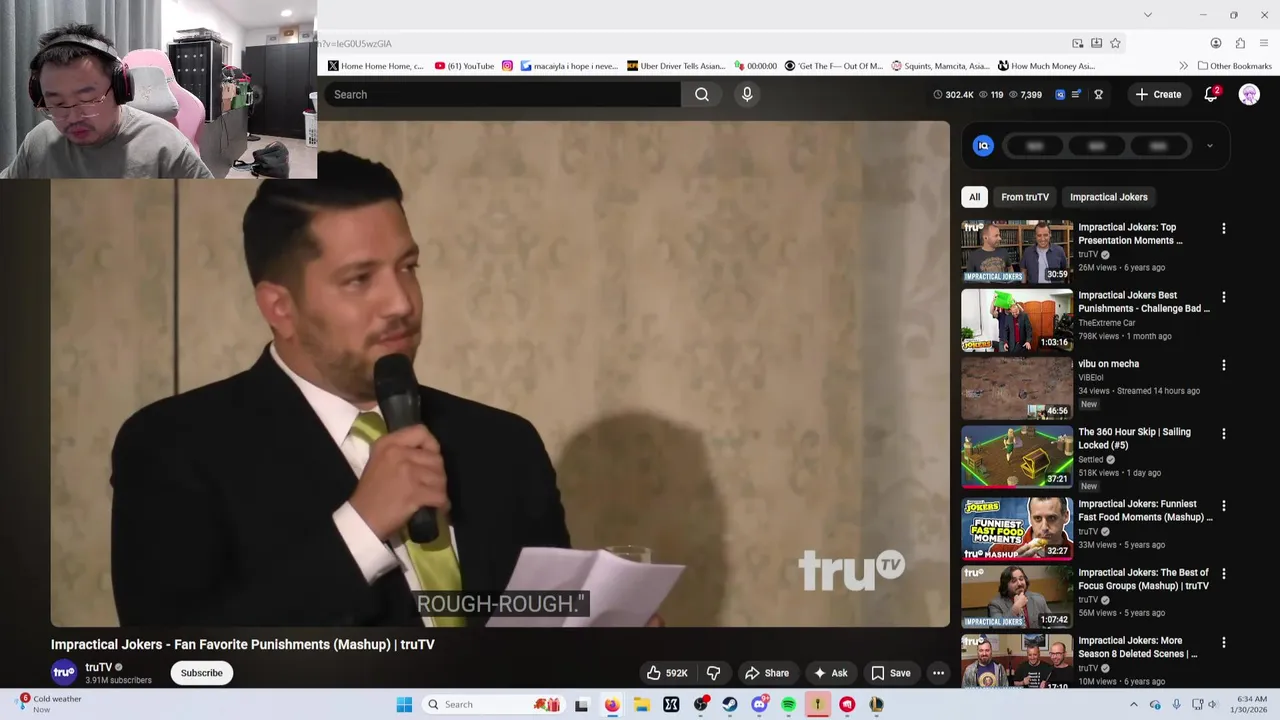Image resolution: width=1280 pixels, height=720 pixels.
Task: Pause video by clicking the player
Action: (500, 374)
